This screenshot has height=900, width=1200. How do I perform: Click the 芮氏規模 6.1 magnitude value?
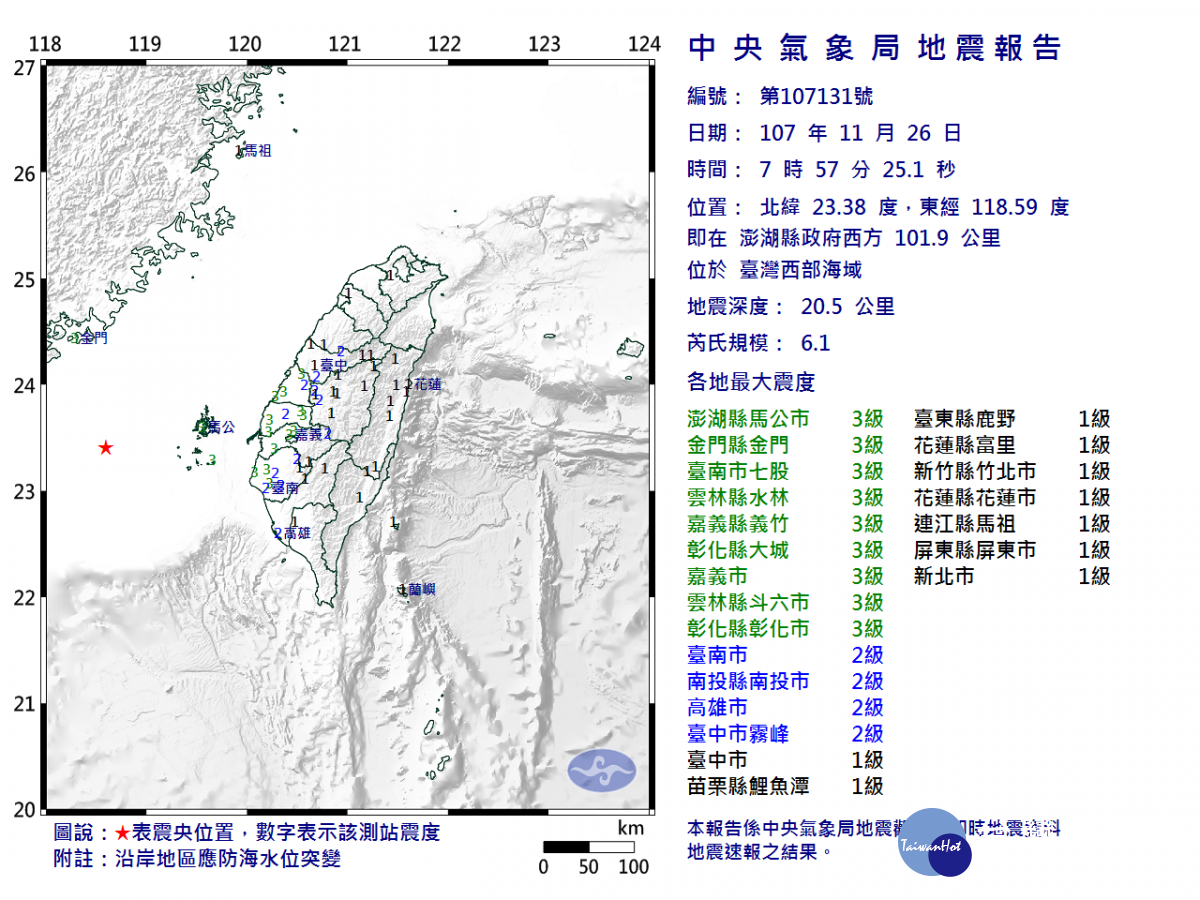point(815,343)
